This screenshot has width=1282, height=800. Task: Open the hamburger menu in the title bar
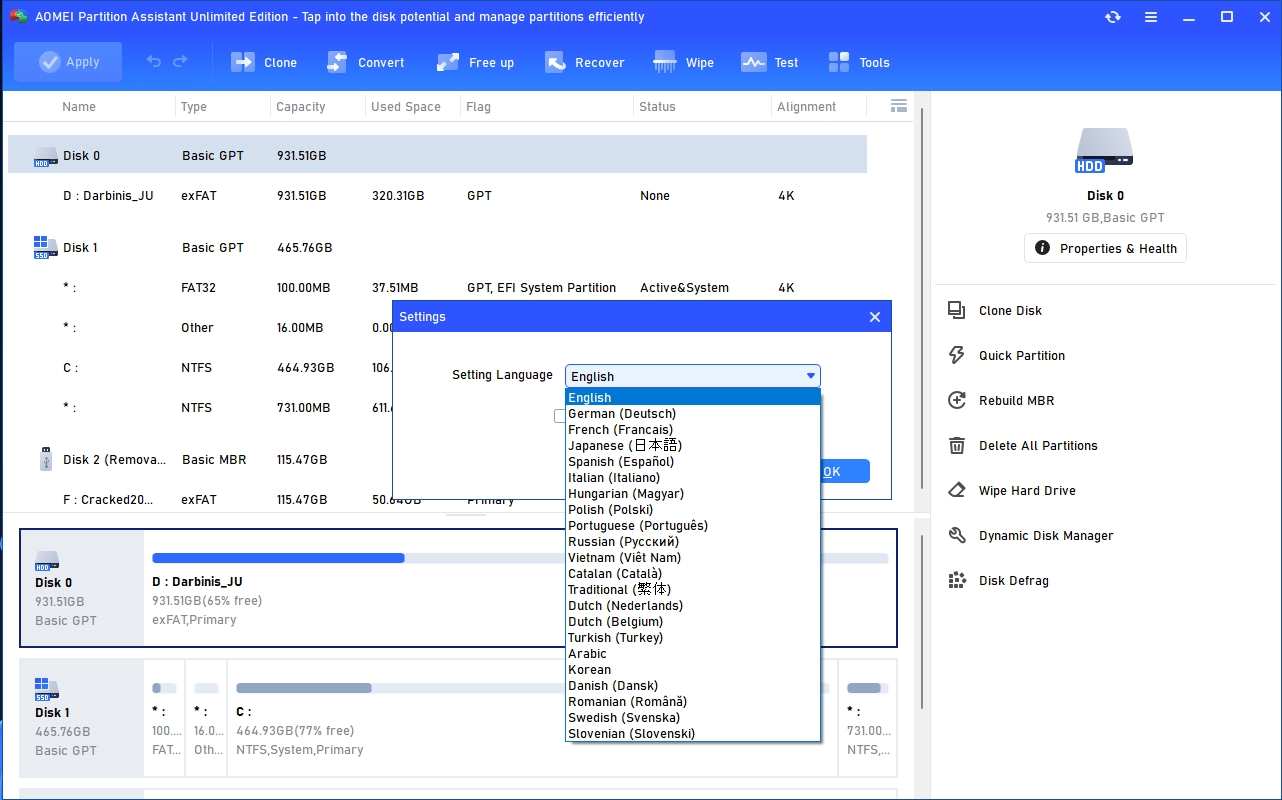1151,17
